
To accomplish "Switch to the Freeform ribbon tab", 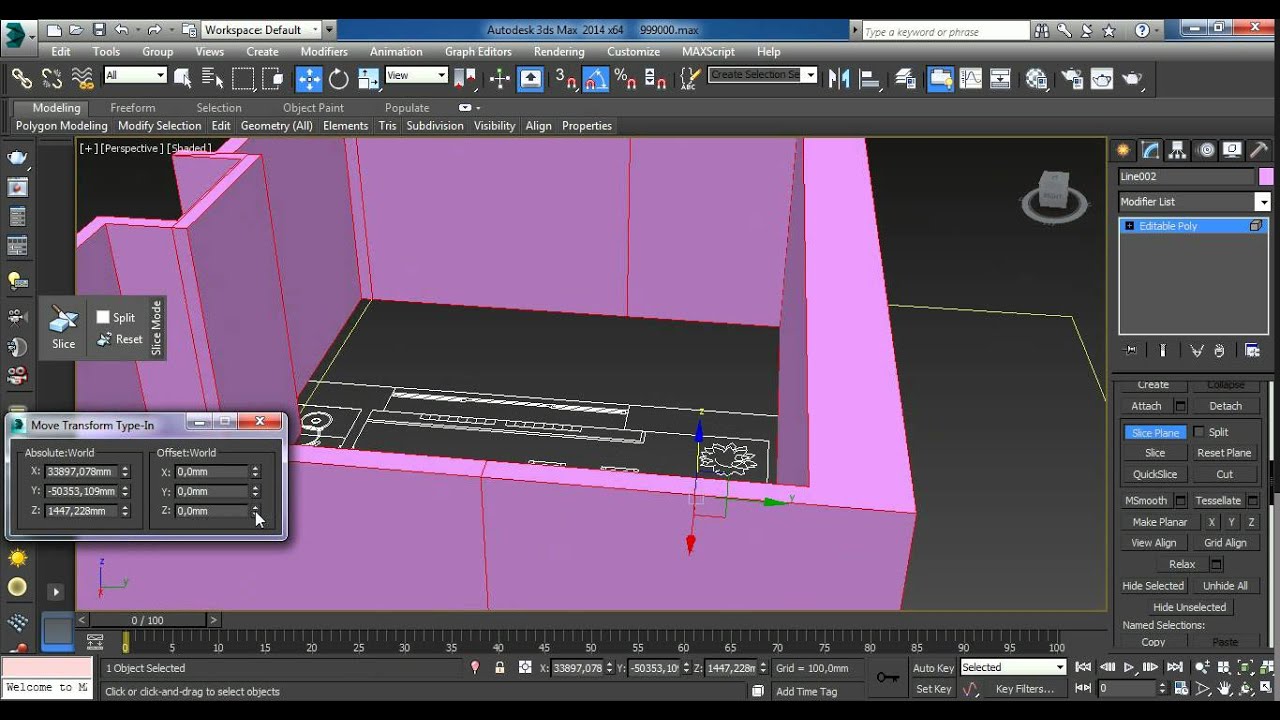I will (x=132, y=108).
